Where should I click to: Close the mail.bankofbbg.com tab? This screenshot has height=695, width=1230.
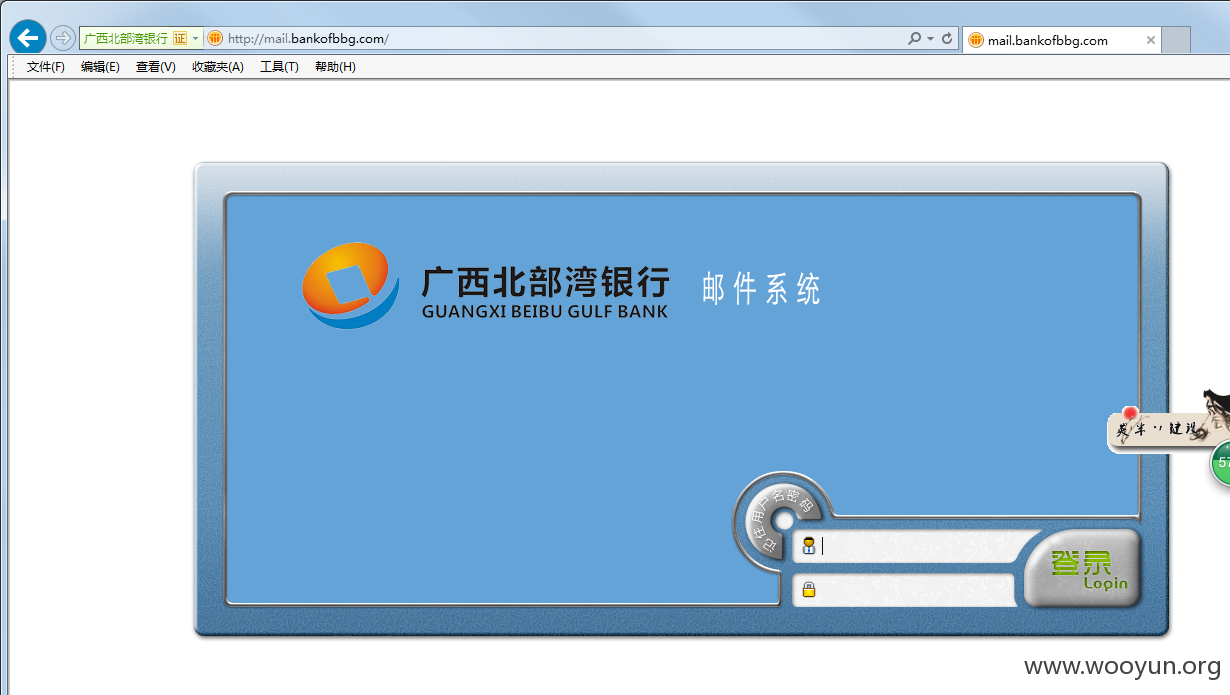click(1150, 40)
